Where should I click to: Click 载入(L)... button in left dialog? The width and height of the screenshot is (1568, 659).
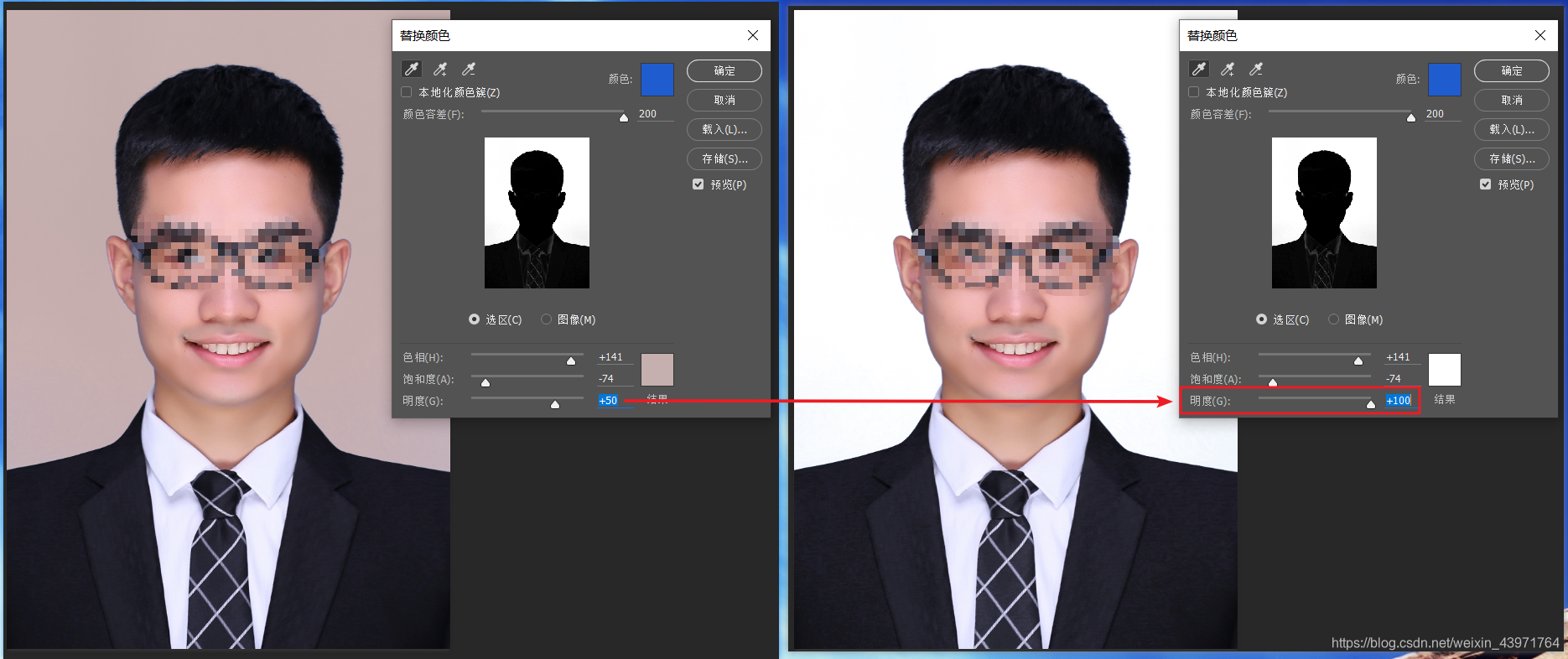coord(724,130)
